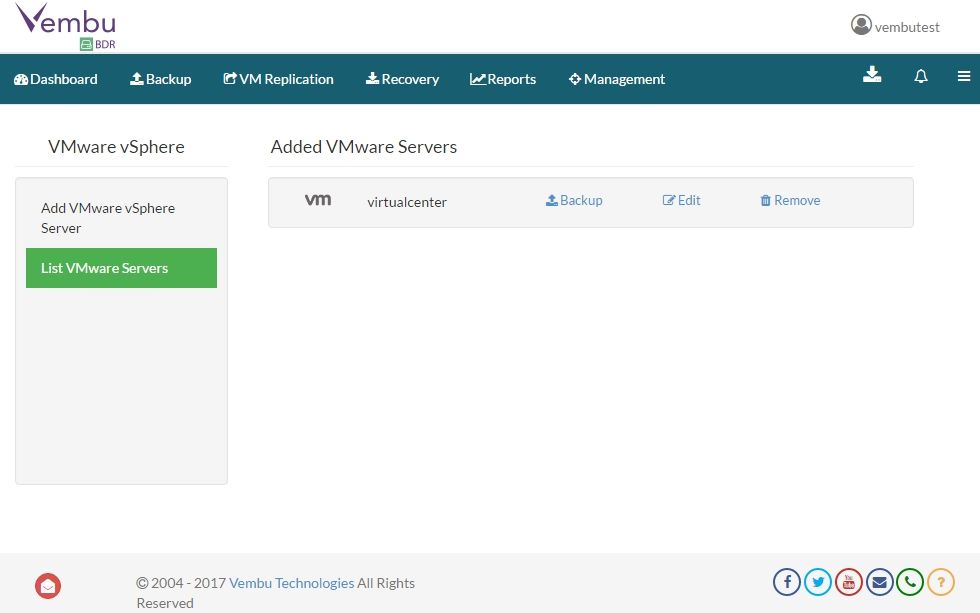
Task: Go to the Dashboard
Action: 56,79
